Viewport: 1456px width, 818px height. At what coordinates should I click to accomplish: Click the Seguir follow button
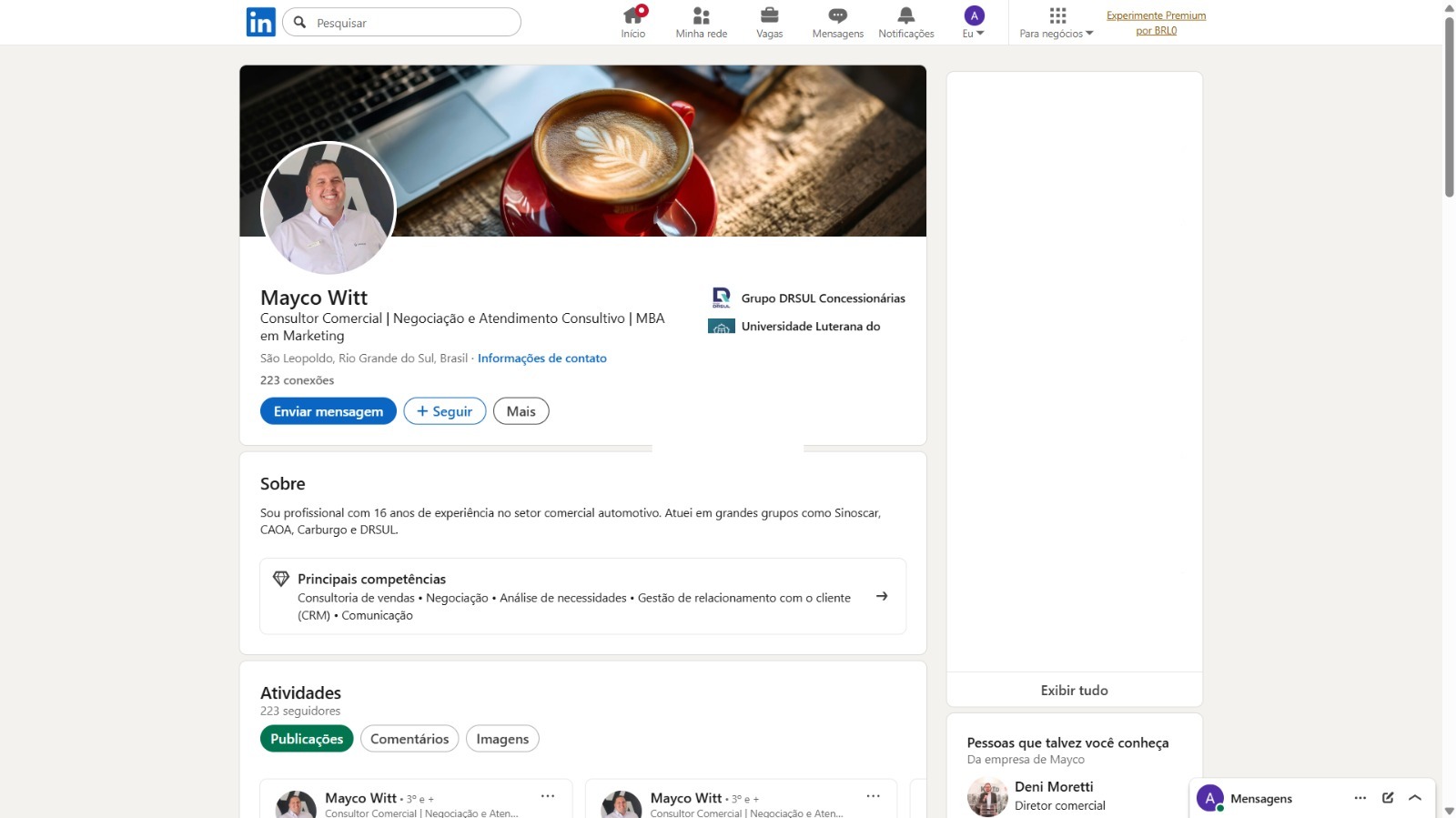point(445,411)
